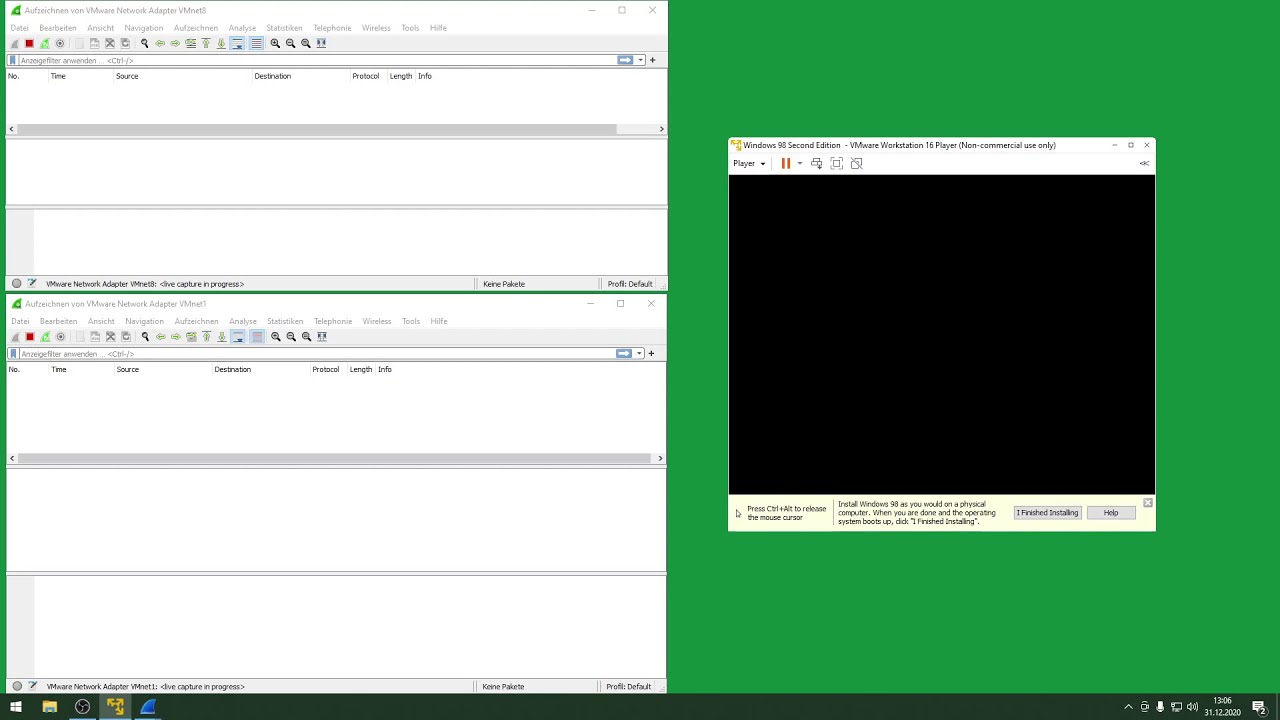
Task: Sort by Source column in VMnet8 window
Action: [127, 76]
